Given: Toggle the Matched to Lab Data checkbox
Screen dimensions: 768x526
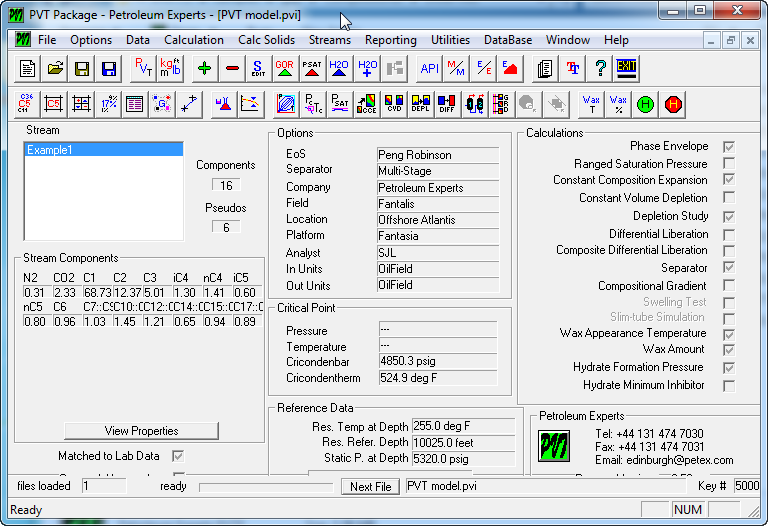Looking at the screenshot, I should tap(178, 456).
